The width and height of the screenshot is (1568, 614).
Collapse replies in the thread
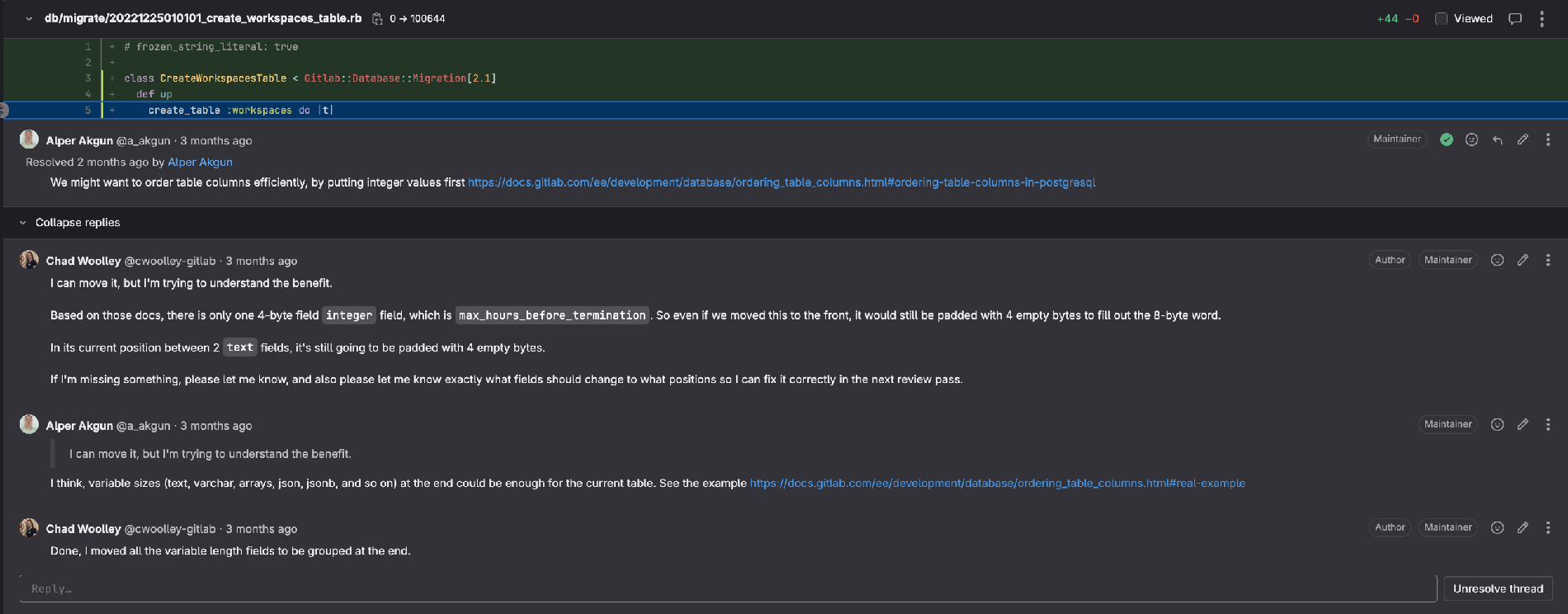coord(69,223)
